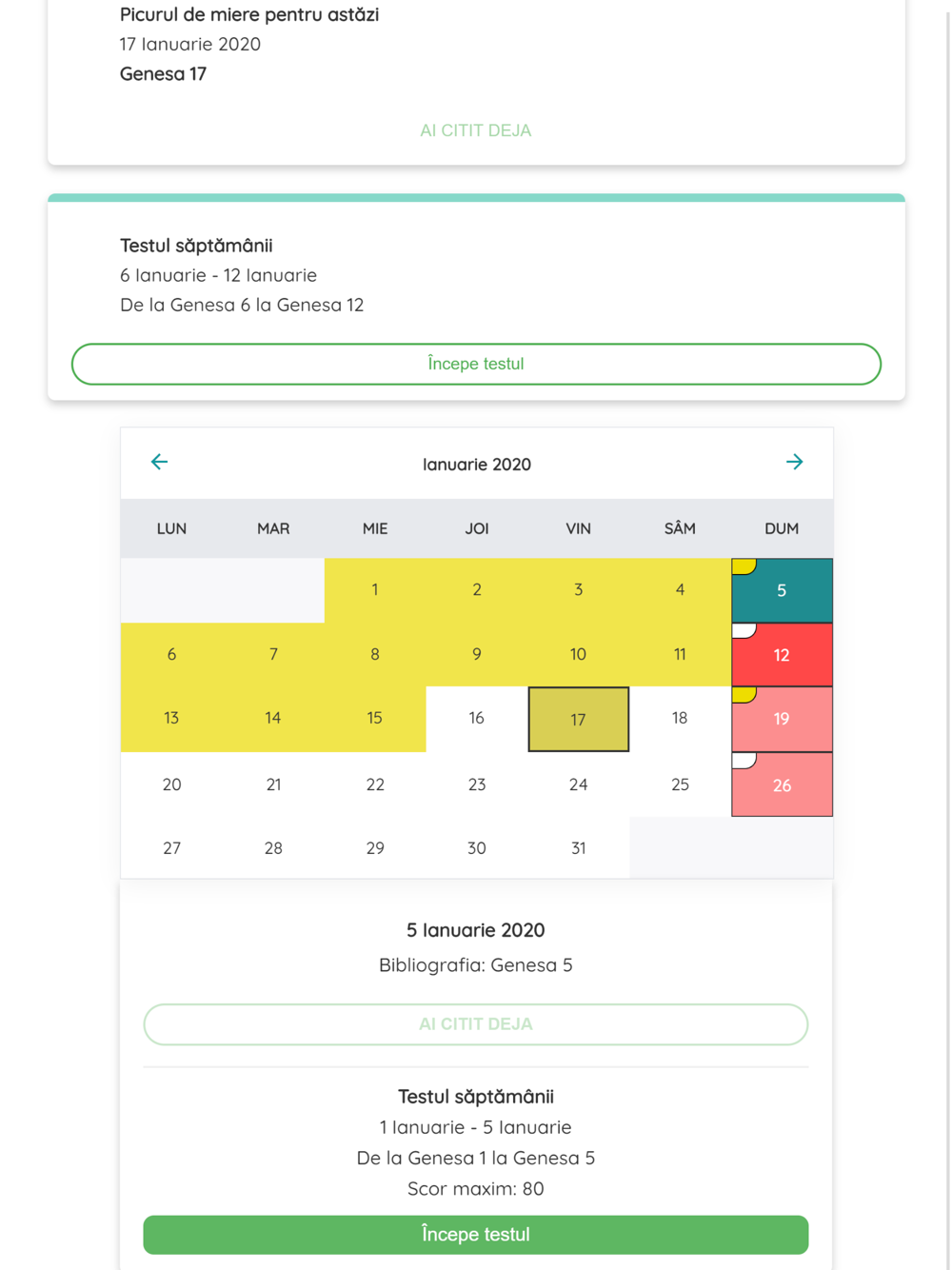Select day 10 in the calendar
This screenshot has height=1270, width=952.
pyautogui.click(x=578, y=655)
